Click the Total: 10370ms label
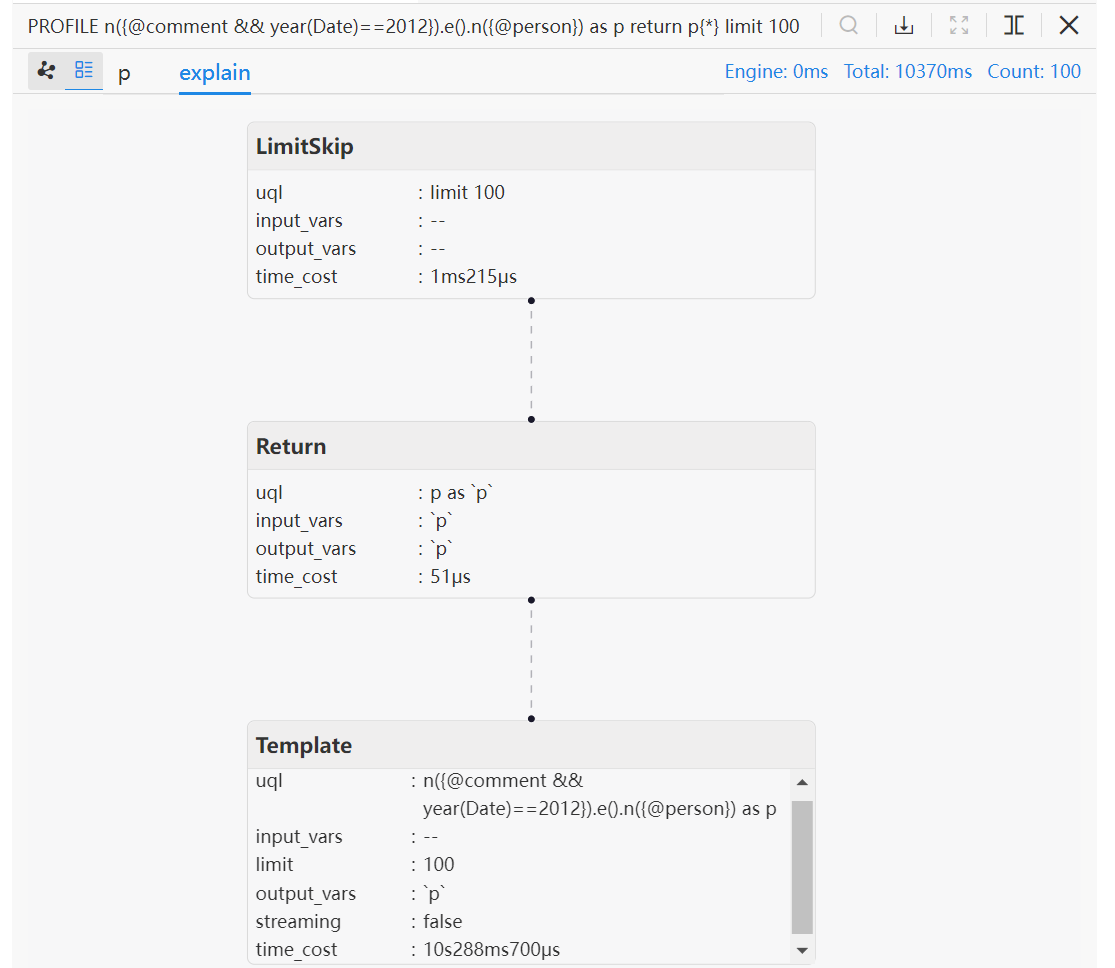 pos(907,71)
